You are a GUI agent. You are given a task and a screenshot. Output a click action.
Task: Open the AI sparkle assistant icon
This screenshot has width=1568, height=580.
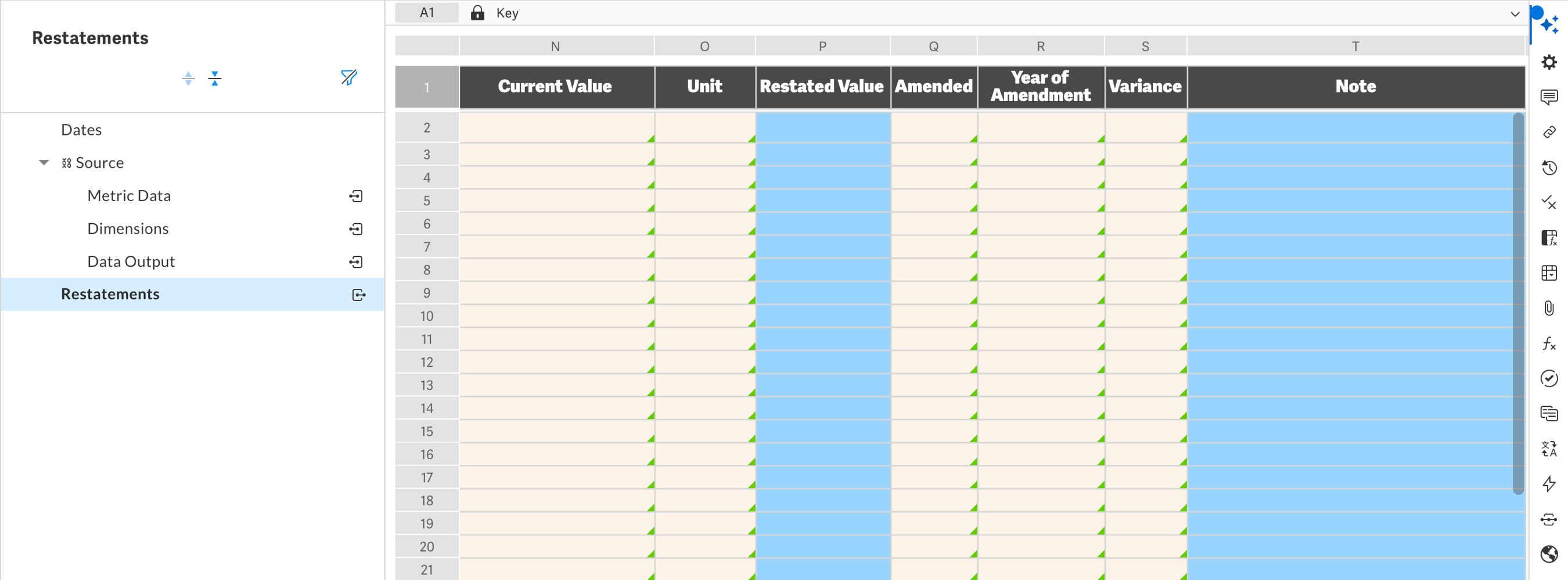[x=1549, y=24]
